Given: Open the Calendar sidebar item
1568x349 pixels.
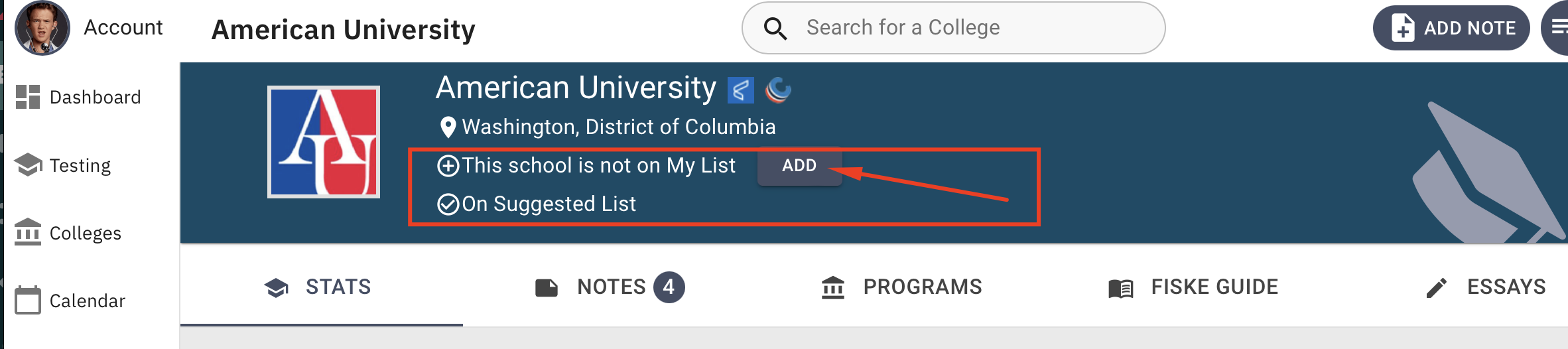Looking at the screenshot, I should 70,301.
